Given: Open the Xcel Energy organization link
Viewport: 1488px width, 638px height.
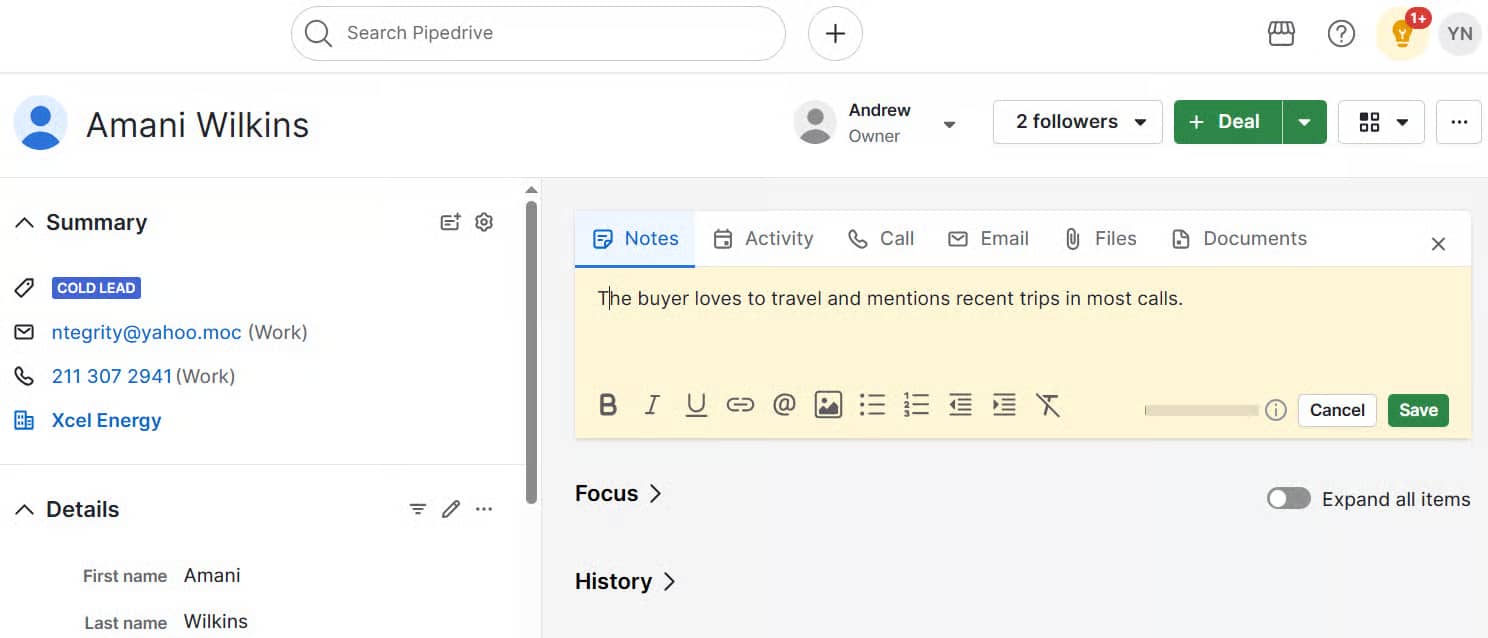Looking at the screenshot, I should click(x=106, y=420).
